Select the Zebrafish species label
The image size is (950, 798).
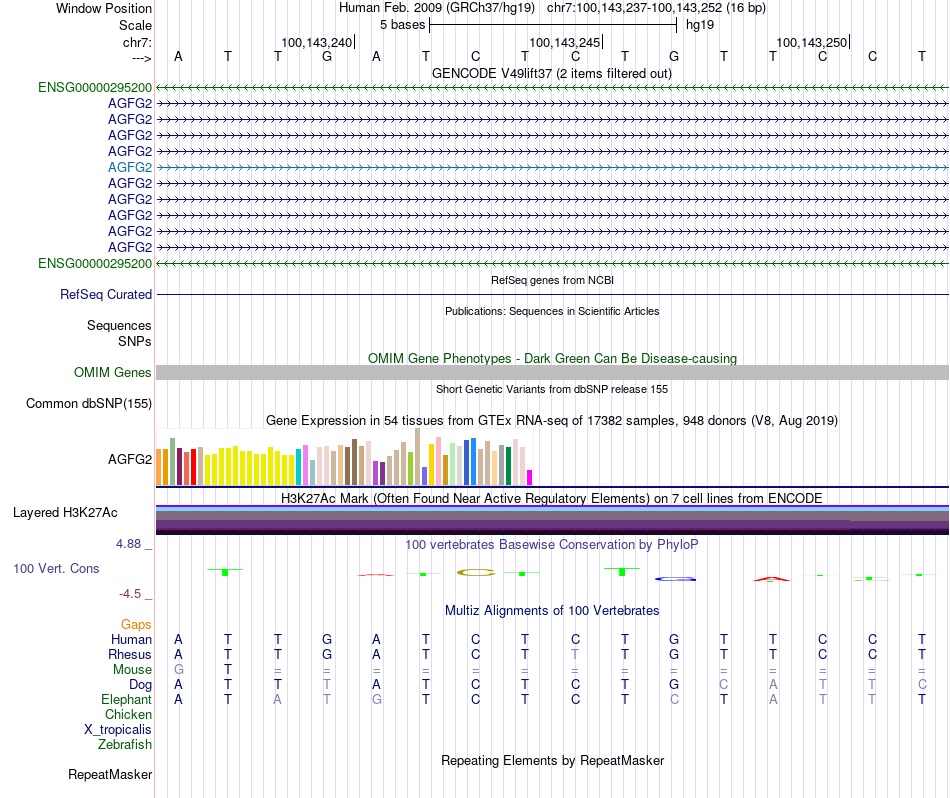(125, 745)
